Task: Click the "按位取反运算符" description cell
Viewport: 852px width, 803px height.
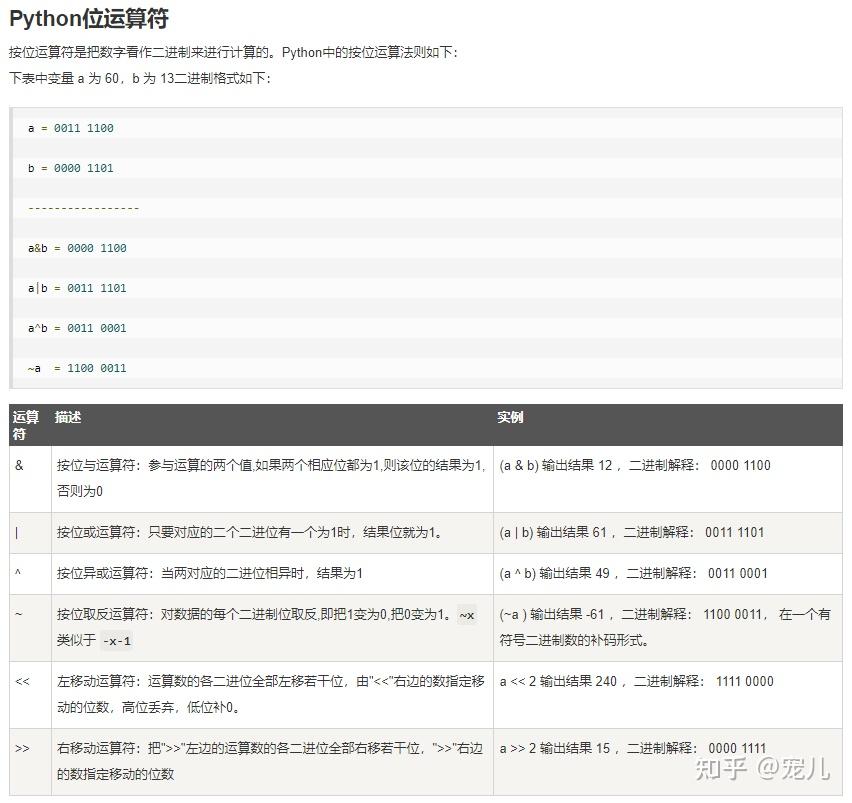Action: (272, 628)
